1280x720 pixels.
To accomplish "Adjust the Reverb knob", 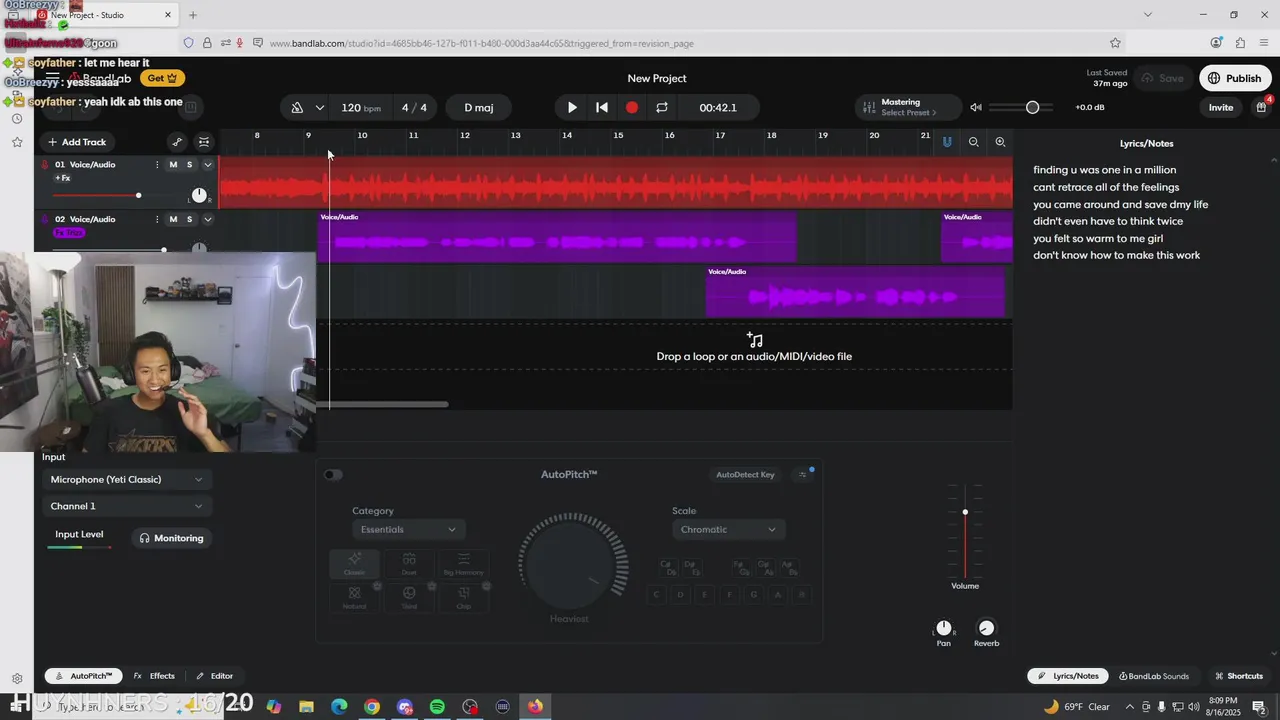I will click(x=986, y=628).
